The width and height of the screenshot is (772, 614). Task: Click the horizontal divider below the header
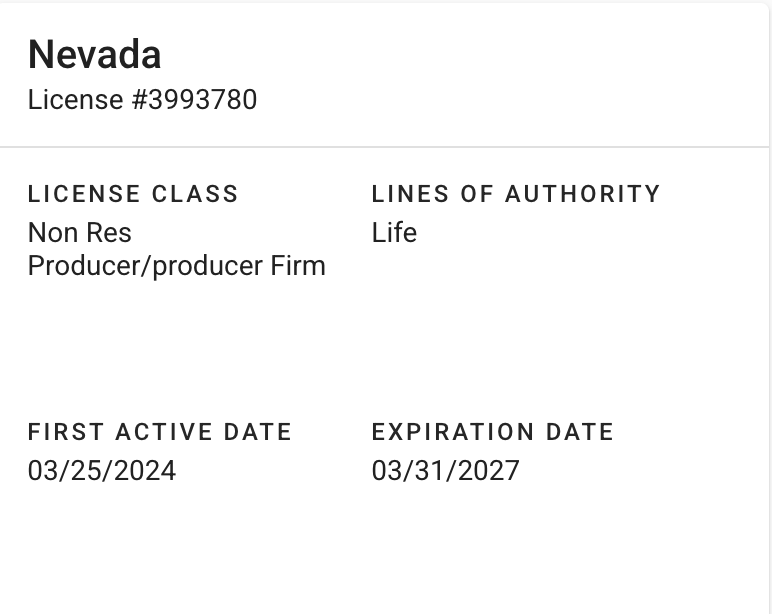point(385,147)
